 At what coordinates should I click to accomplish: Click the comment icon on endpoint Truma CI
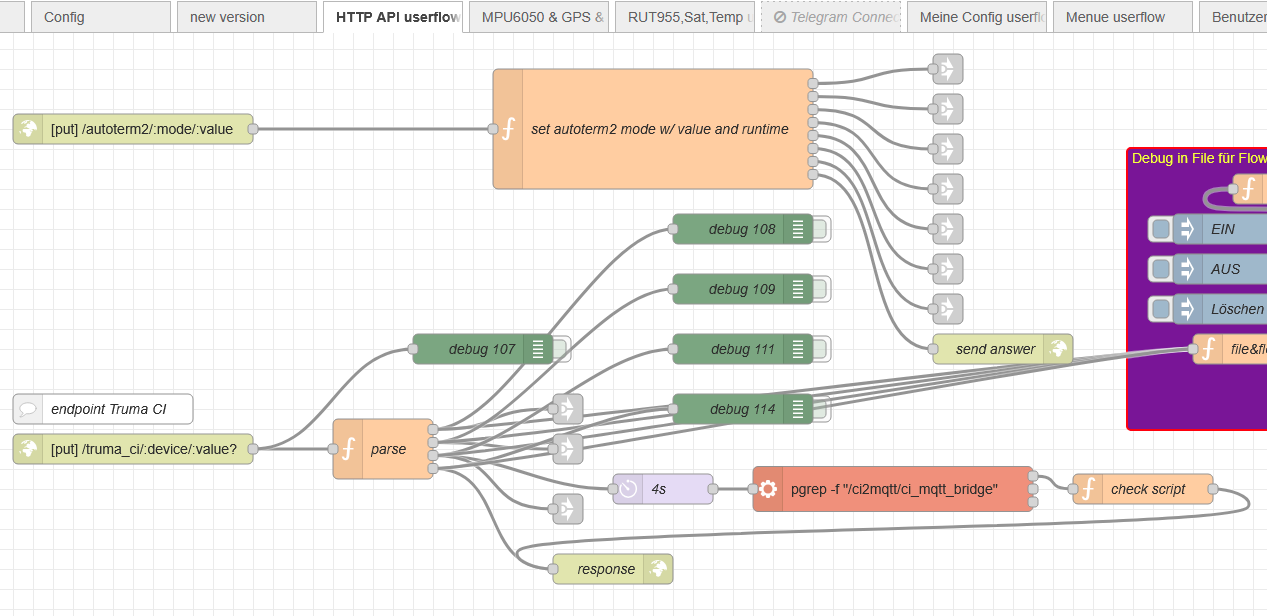tap(28, 409)
